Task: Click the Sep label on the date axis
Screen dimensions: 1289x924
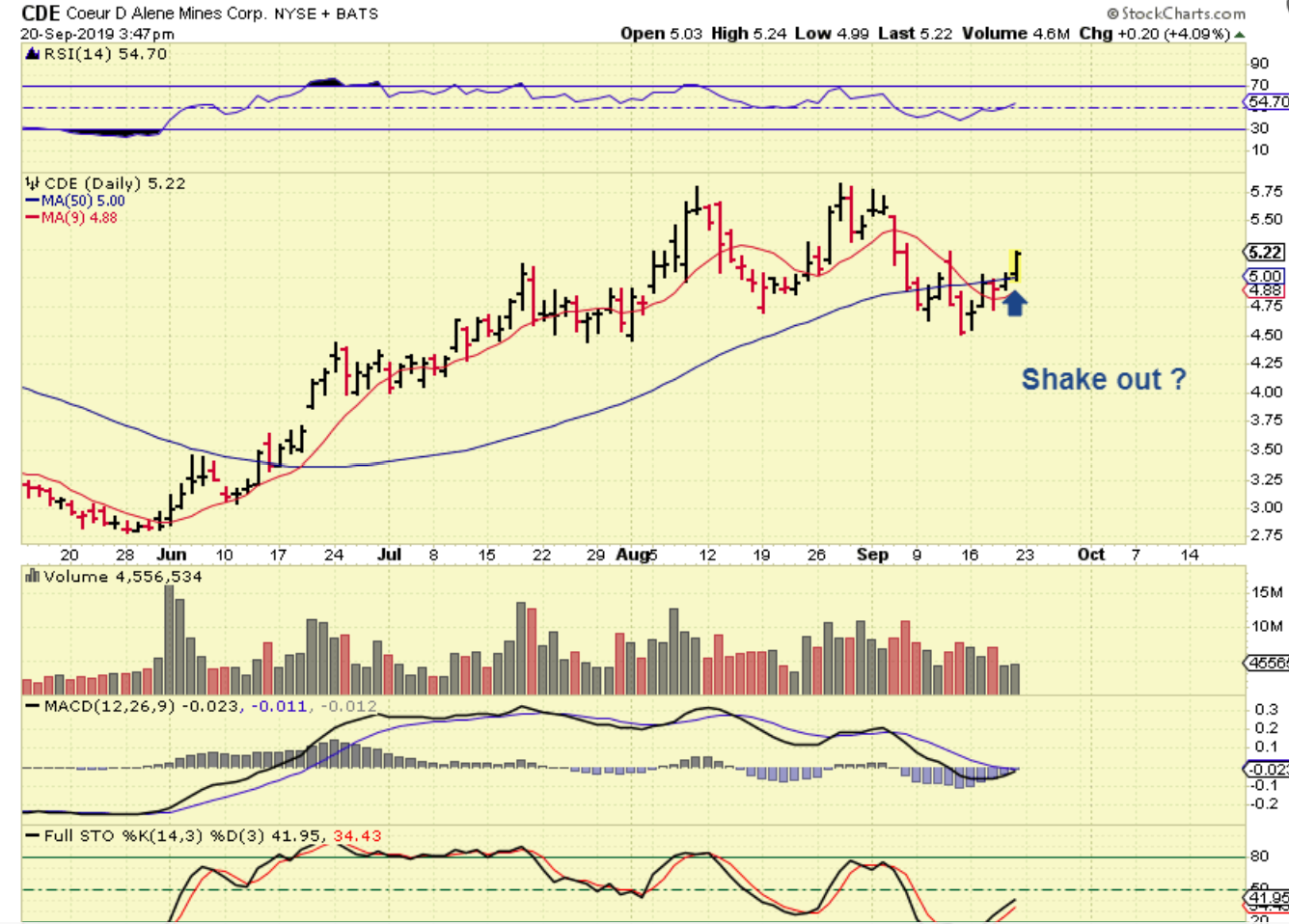Action: 872,555
